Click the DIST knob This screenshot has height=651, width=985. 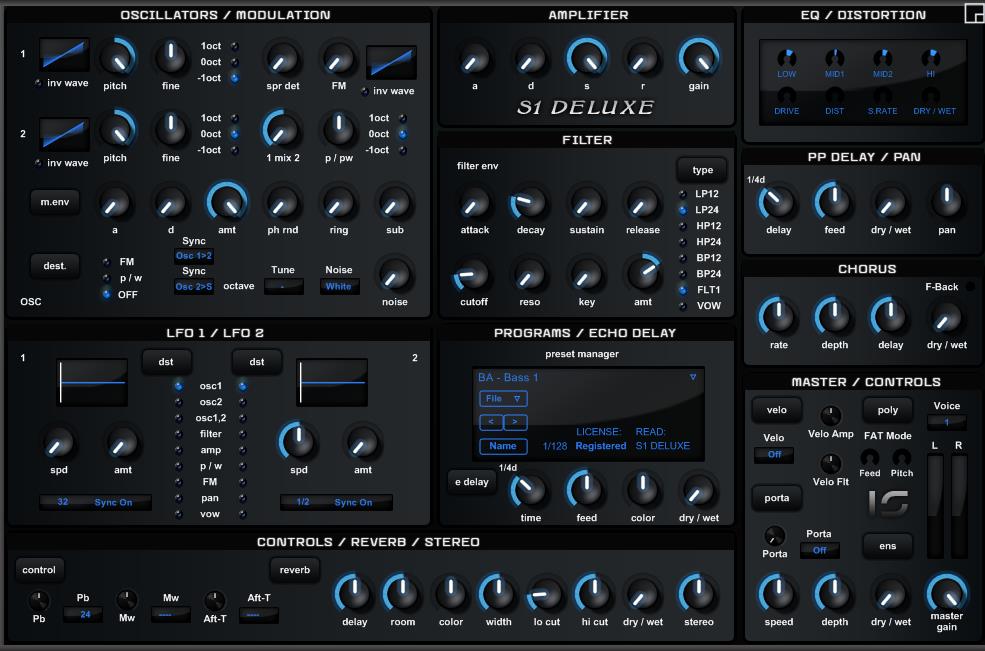tap(834, 96)
